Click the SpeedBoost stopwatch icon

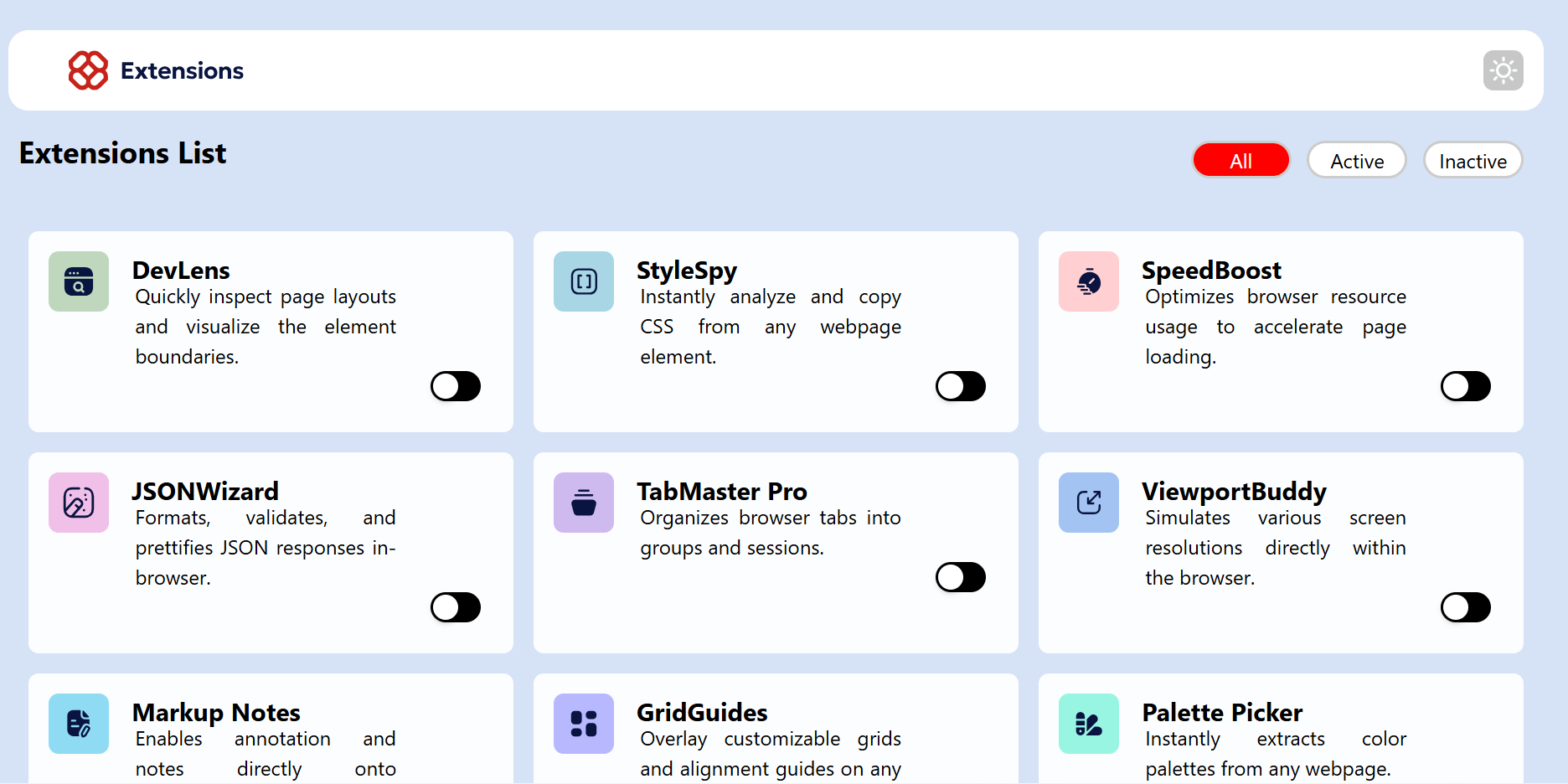1089,281
